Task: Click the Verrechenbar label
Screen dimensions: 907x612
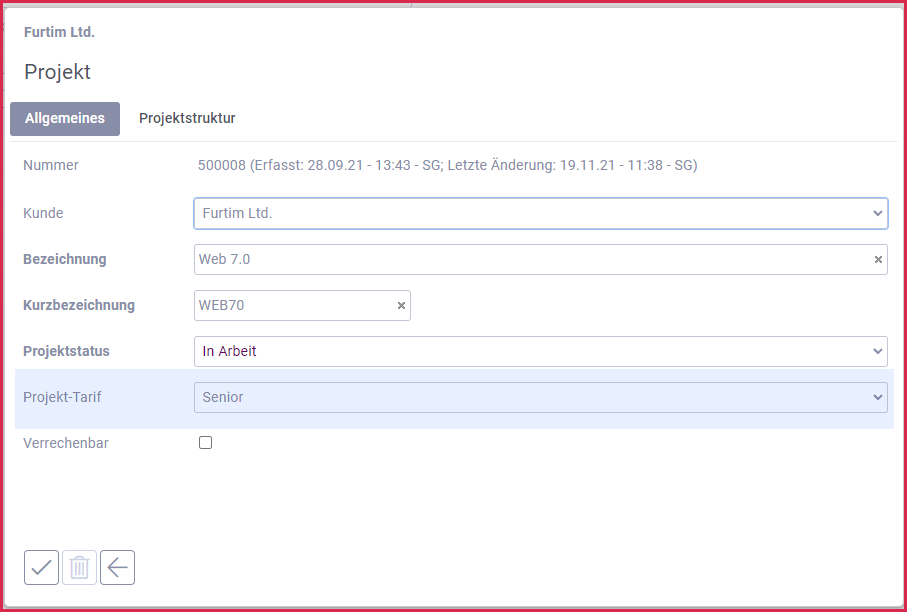Action: [x=66, y=444]
